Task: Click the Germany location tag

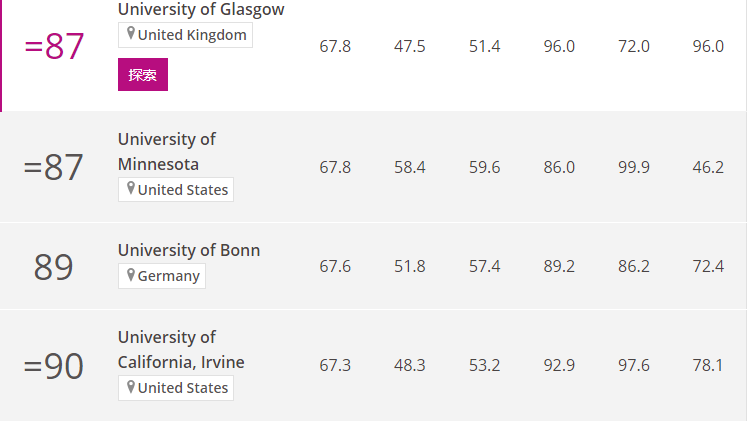Action: tap(162, 276)
